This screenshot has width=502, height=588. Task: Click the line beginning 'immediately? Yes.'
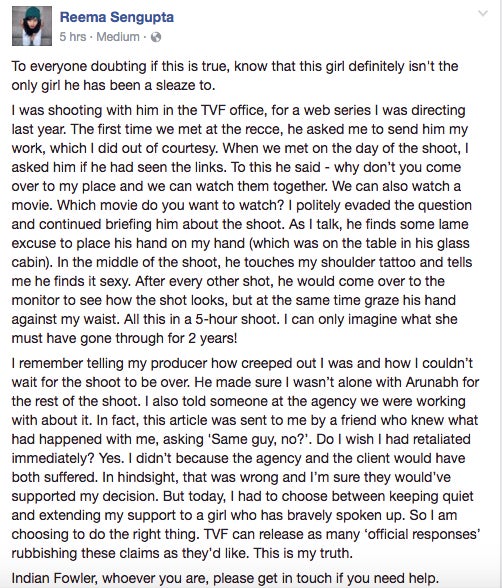pyautogui.click(x=238, y=458)
